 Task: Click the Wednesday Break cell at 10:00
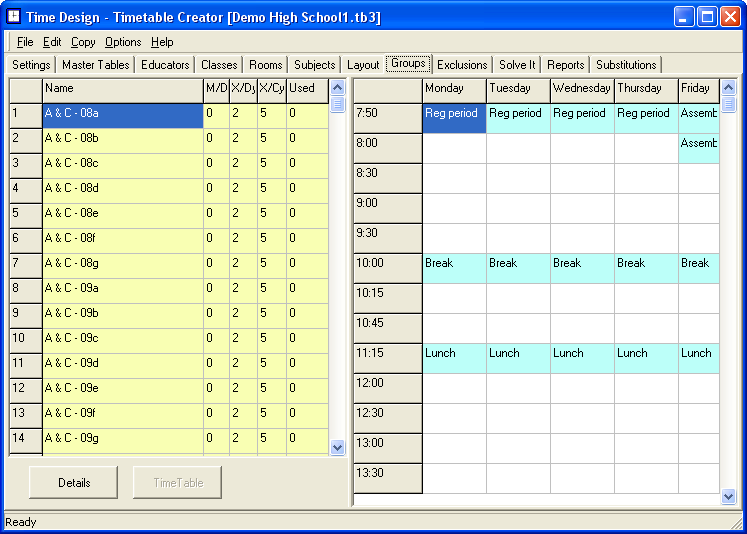[582, 268]
